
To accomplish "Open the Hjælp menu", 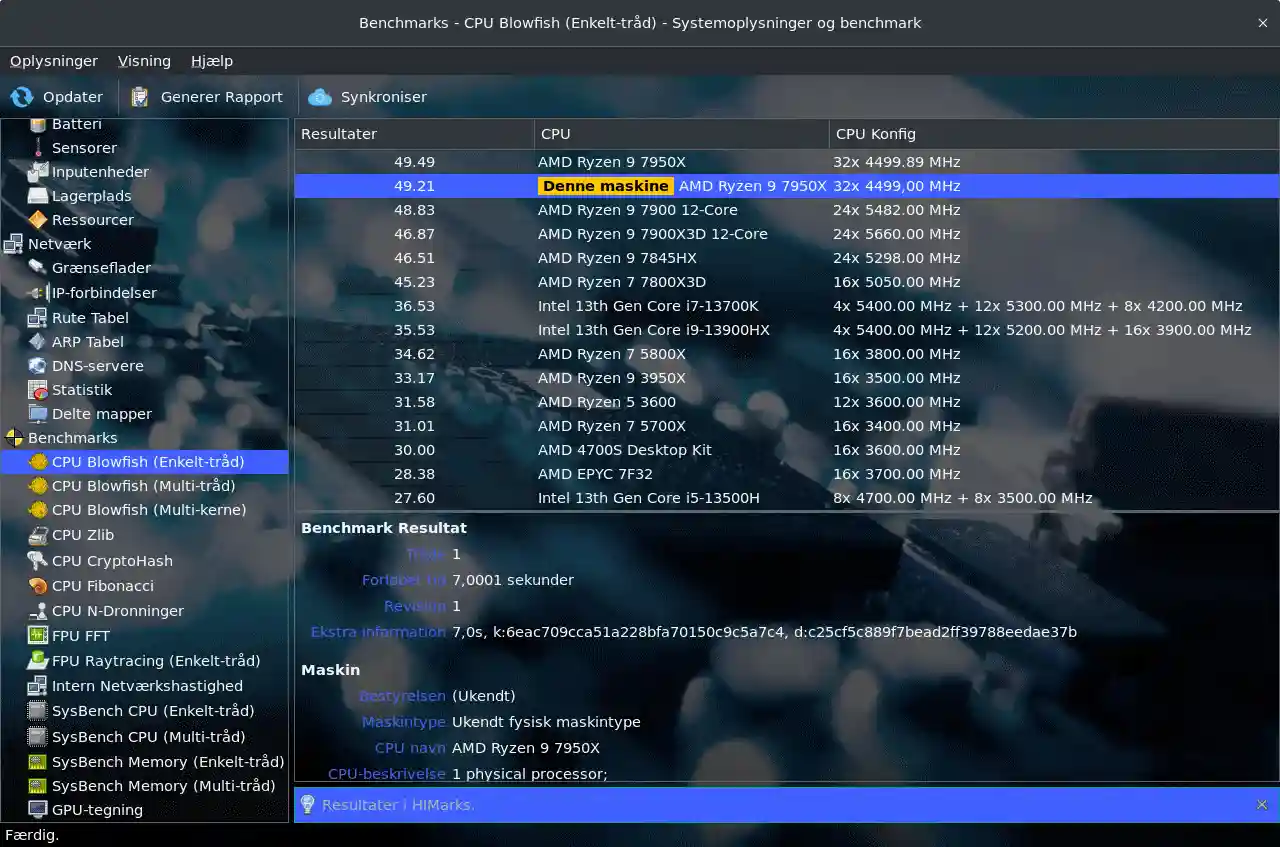I will [212, 61].
